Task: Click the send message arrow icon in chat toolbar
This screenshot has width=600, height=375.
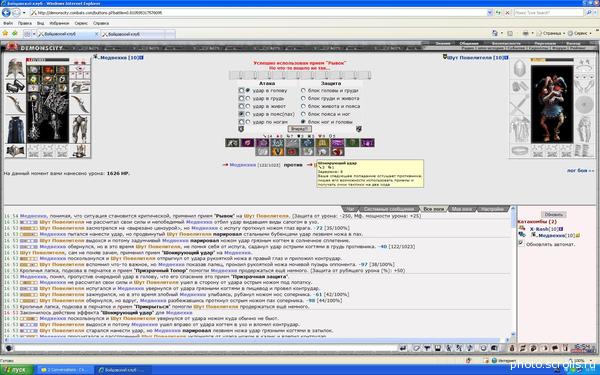Action: [x=403, y=348]
